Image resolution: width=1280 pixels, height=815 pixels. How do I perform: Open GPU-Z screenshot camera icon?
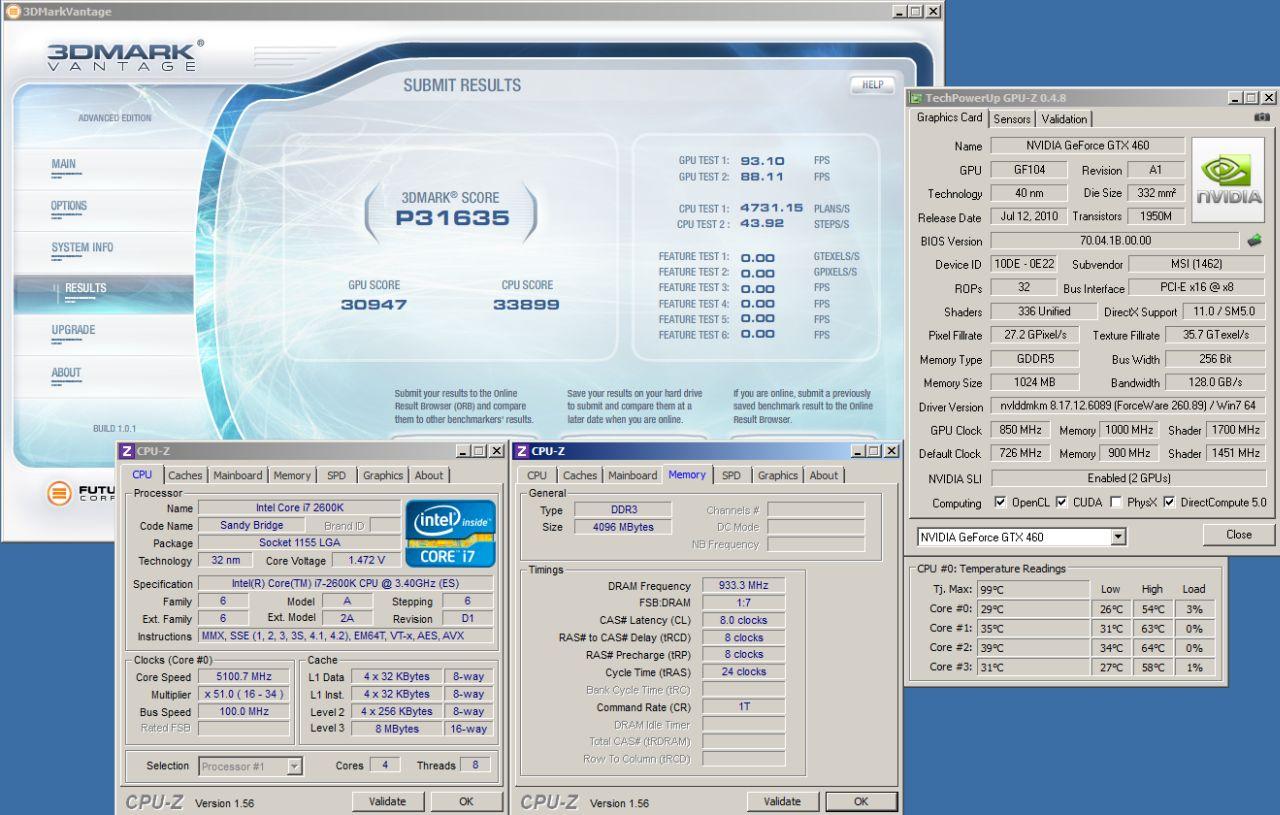(x=1262, y=117)
